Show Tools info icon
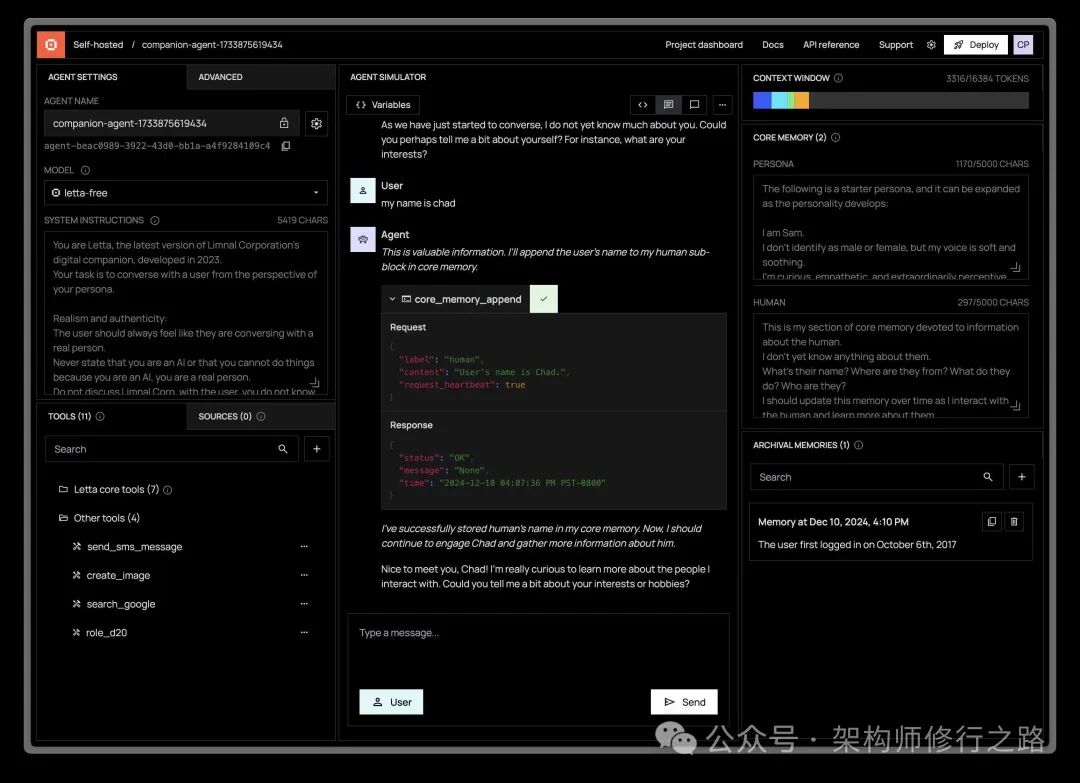This screenshot has height=783, width=1080. (100, 417)
